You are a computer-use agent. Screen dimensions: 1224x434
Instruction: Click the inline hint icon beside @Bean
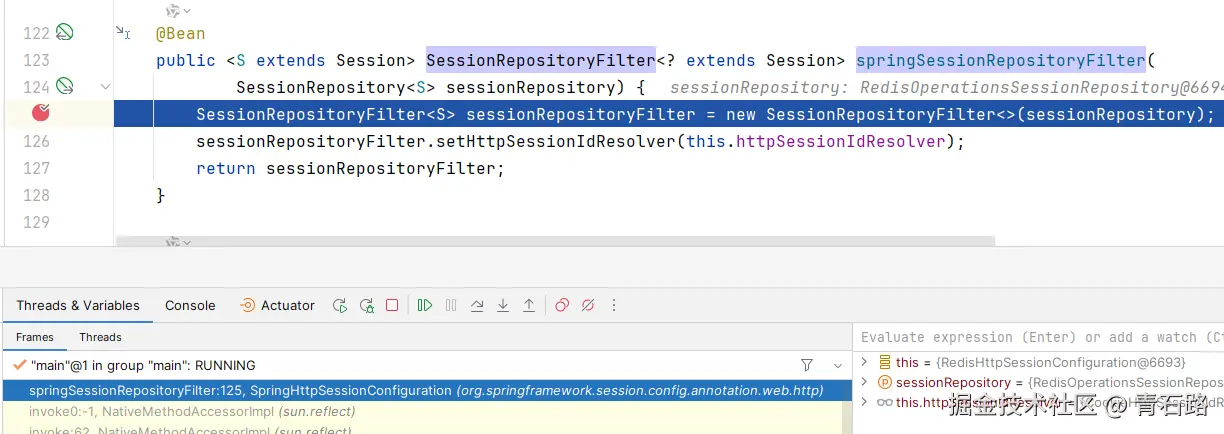123,33
